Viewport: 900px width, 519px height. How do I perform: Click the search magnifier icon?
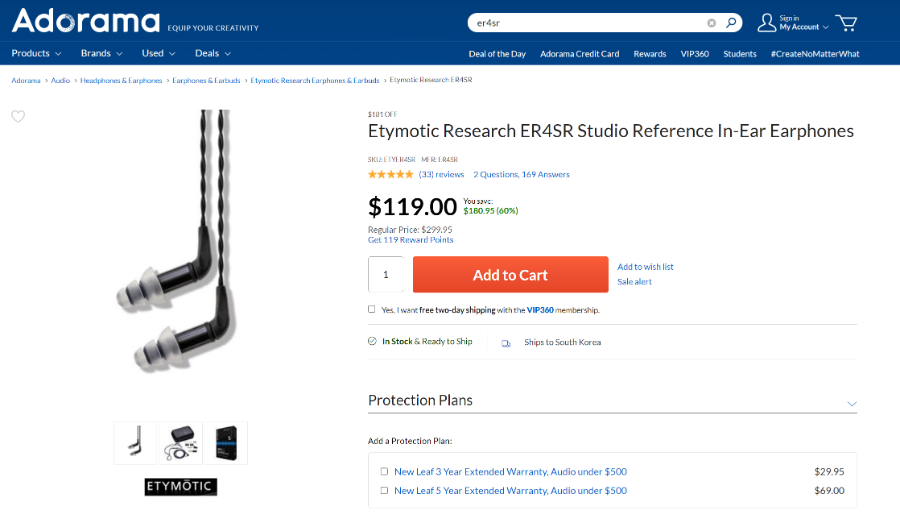(731, 22)
